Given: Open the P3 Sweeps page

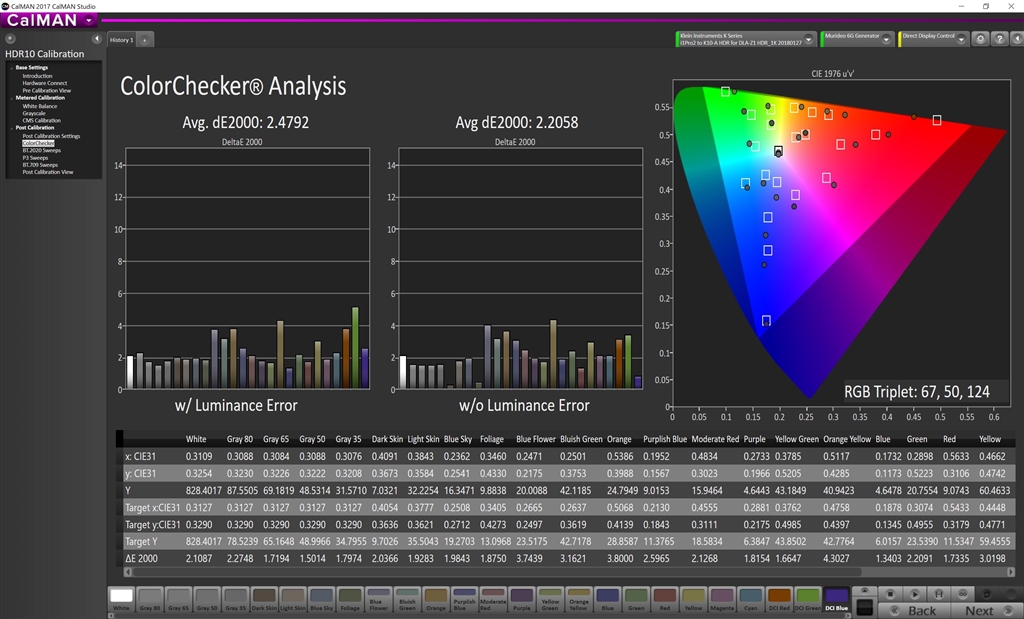Looking at the screenshot, I should [x=35, y=157].
